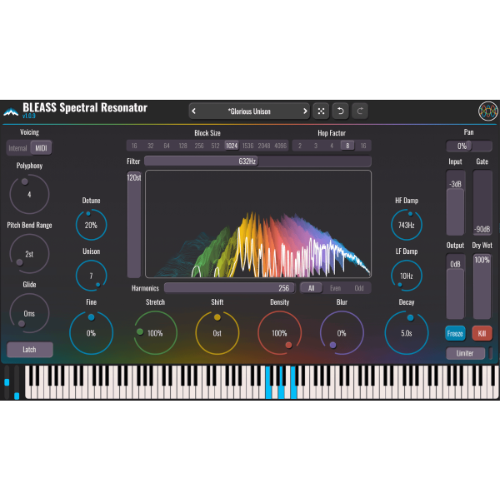Screen dimensions: 500x500
Task: Toggle the Latch button
Action: (x=30, y=349)
